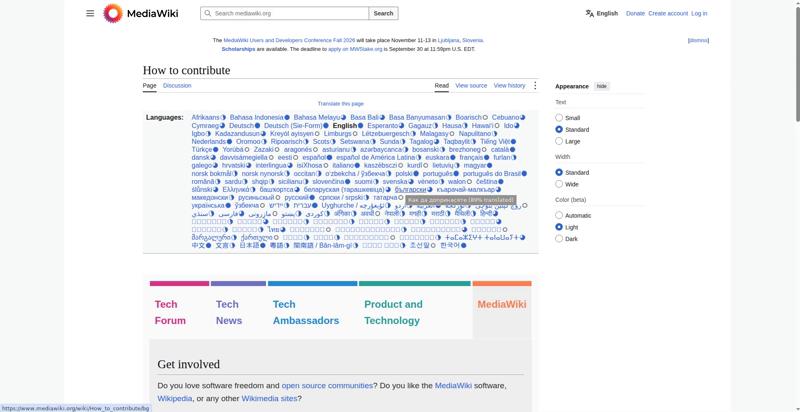Open the Translate this page link
Screen dimensions: 800x412
coord(340,104)
